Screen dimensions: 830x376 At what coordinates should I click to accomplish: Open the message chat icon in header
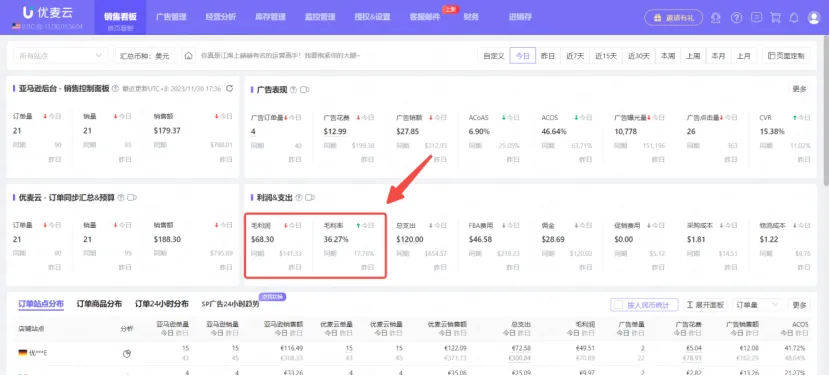(x=756, y=17)
